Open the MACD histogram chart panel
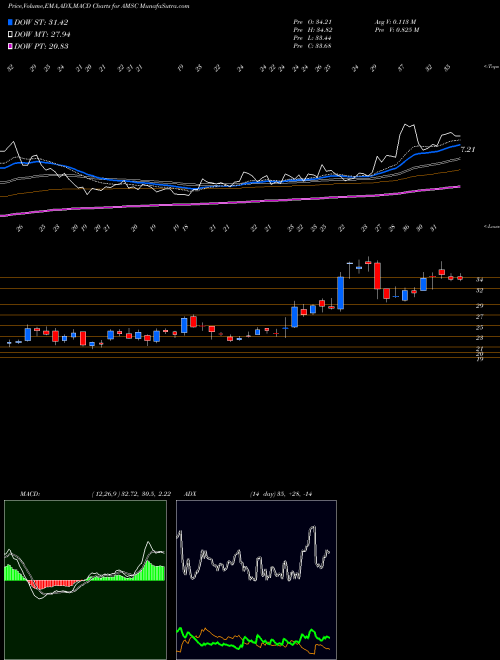Screen dimensions: 500x660 pos(85,580)
